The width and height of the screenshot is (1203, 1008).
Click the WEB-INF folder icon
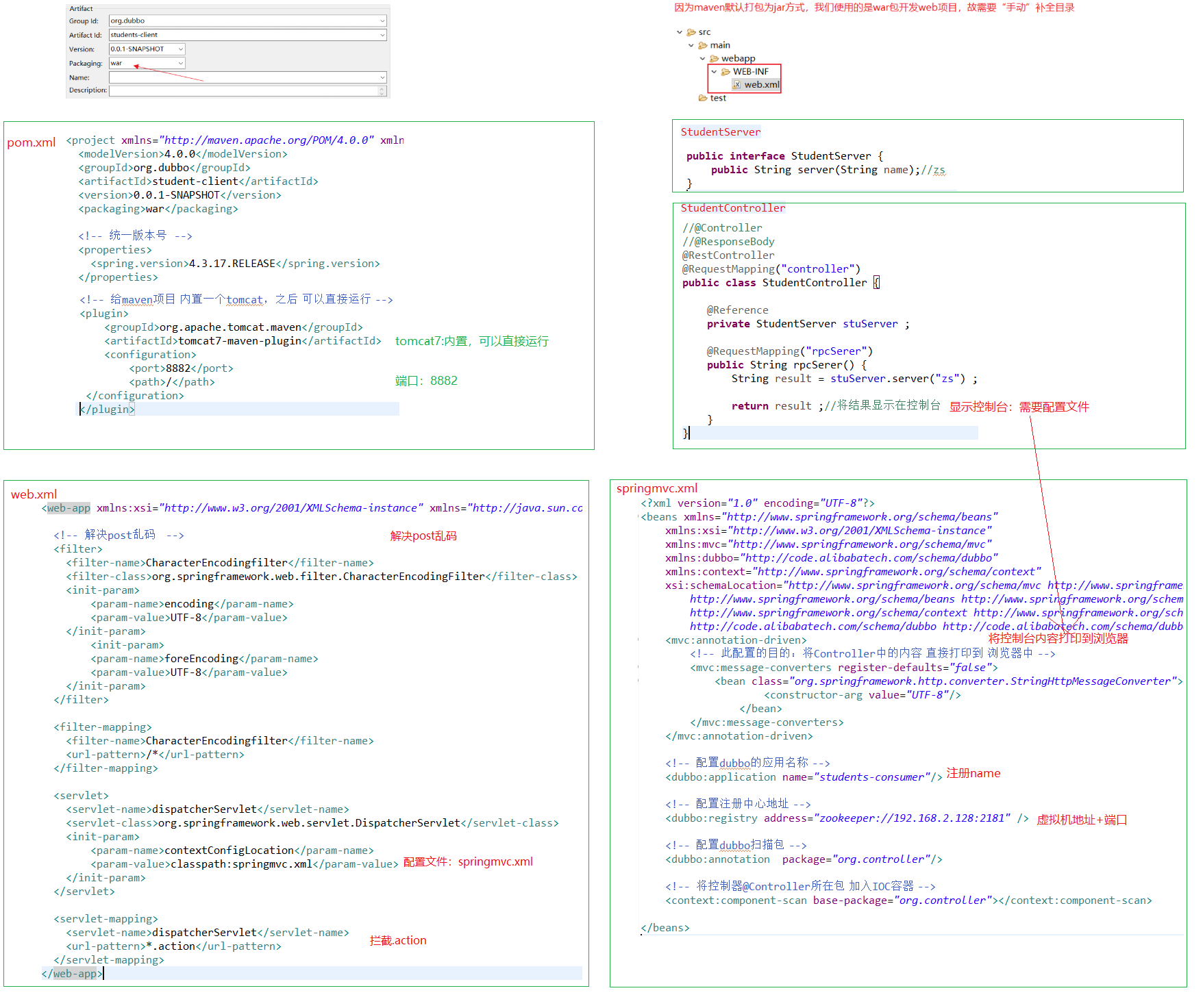pos(725,72)
